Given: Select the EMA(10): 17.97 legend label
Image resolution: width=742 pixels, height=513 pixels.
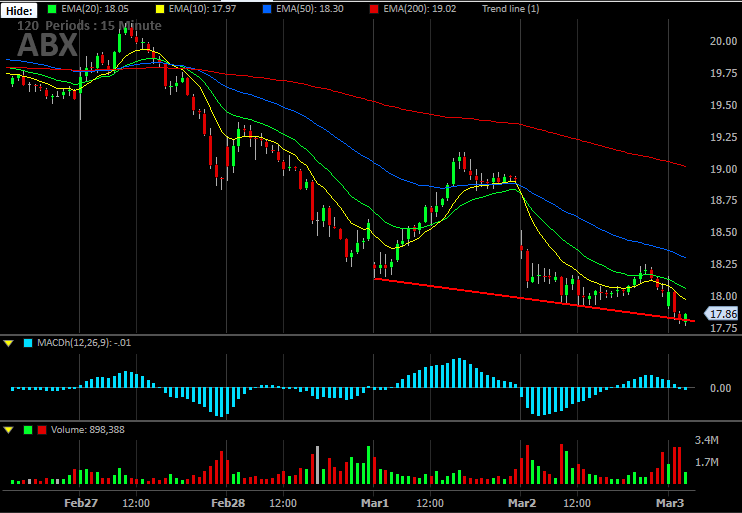Looking at the screenshot, I should point(202,9).
